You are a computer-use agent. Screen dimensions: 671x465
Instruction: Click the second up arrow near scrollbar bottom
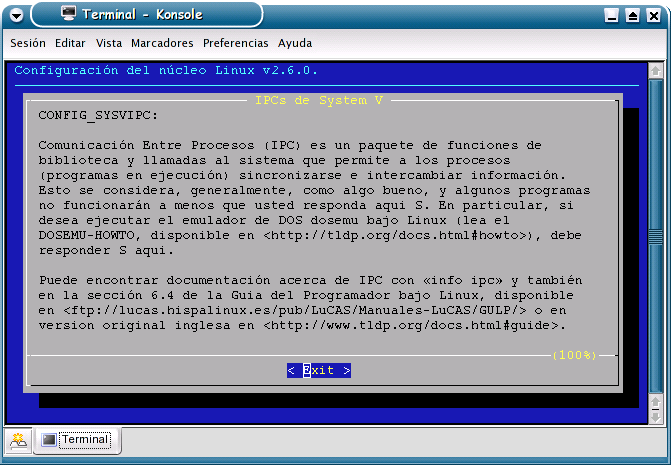(656, 402)
